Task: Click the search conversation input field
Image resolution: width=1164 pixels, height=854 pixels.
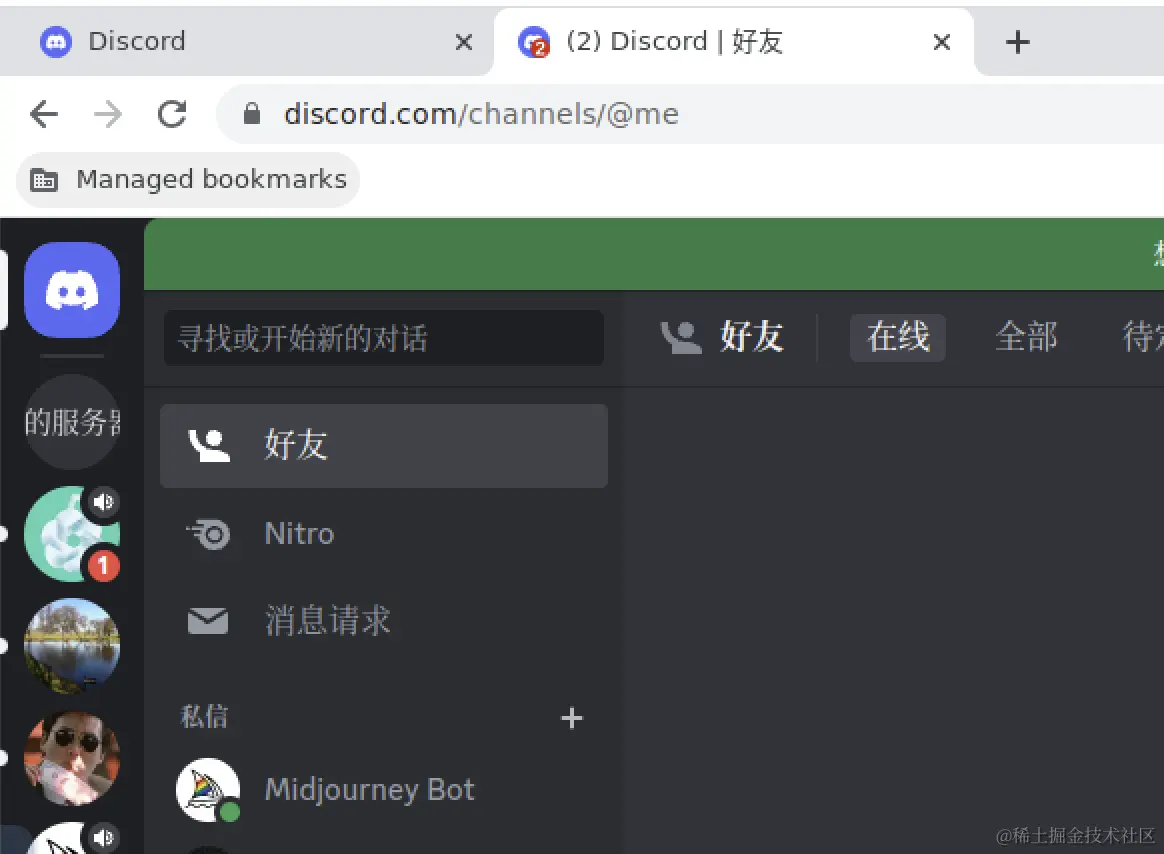Action: pos(383,338)
